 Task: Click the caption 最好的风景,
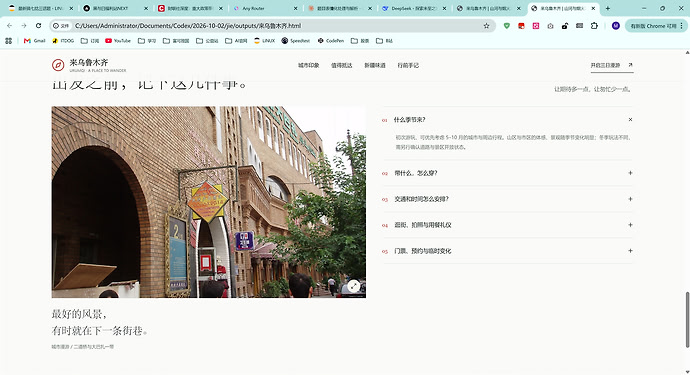79,314
